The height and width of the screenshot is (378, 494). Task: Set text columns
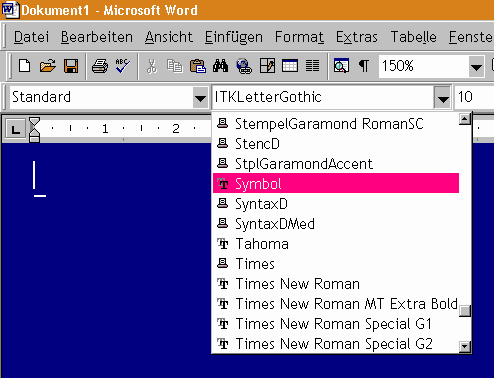click(313, 66)
